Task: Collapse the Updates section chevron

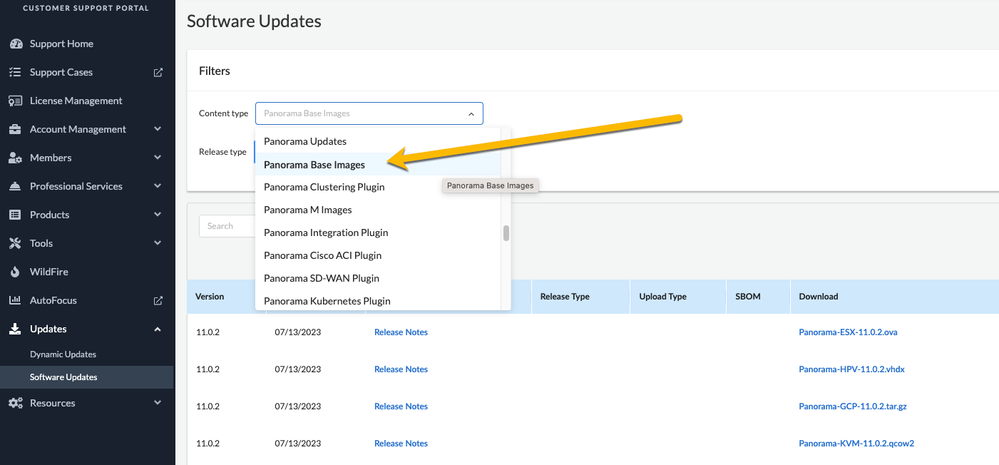Action: tap(158, 329)
